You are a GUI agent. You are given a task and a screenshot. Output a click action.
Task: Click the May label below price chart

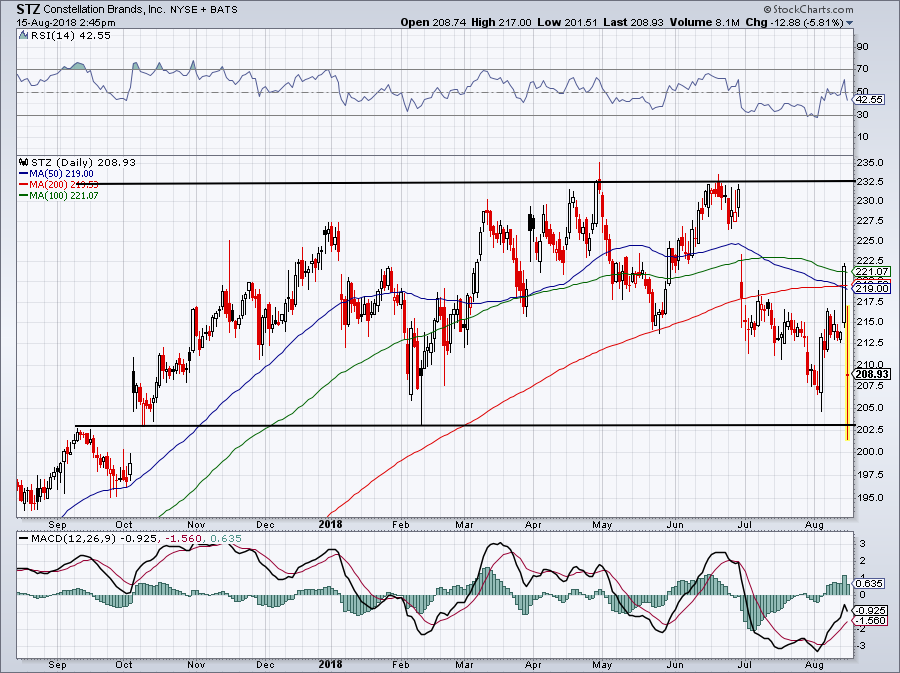pyautogui.click(x=602, y=524)
